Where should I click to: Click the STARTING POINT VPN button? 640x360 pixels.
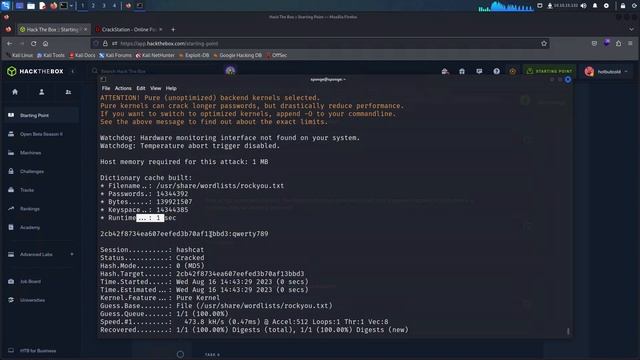[x=549, y=71]
